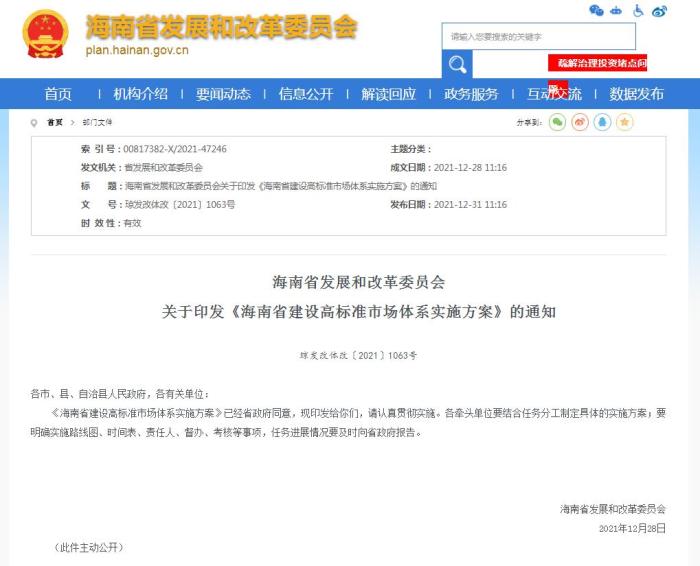Image resolution: width=700 pixels, height=566 pixels.
Task: Click the 分享到 label
Action: [529, 122]
